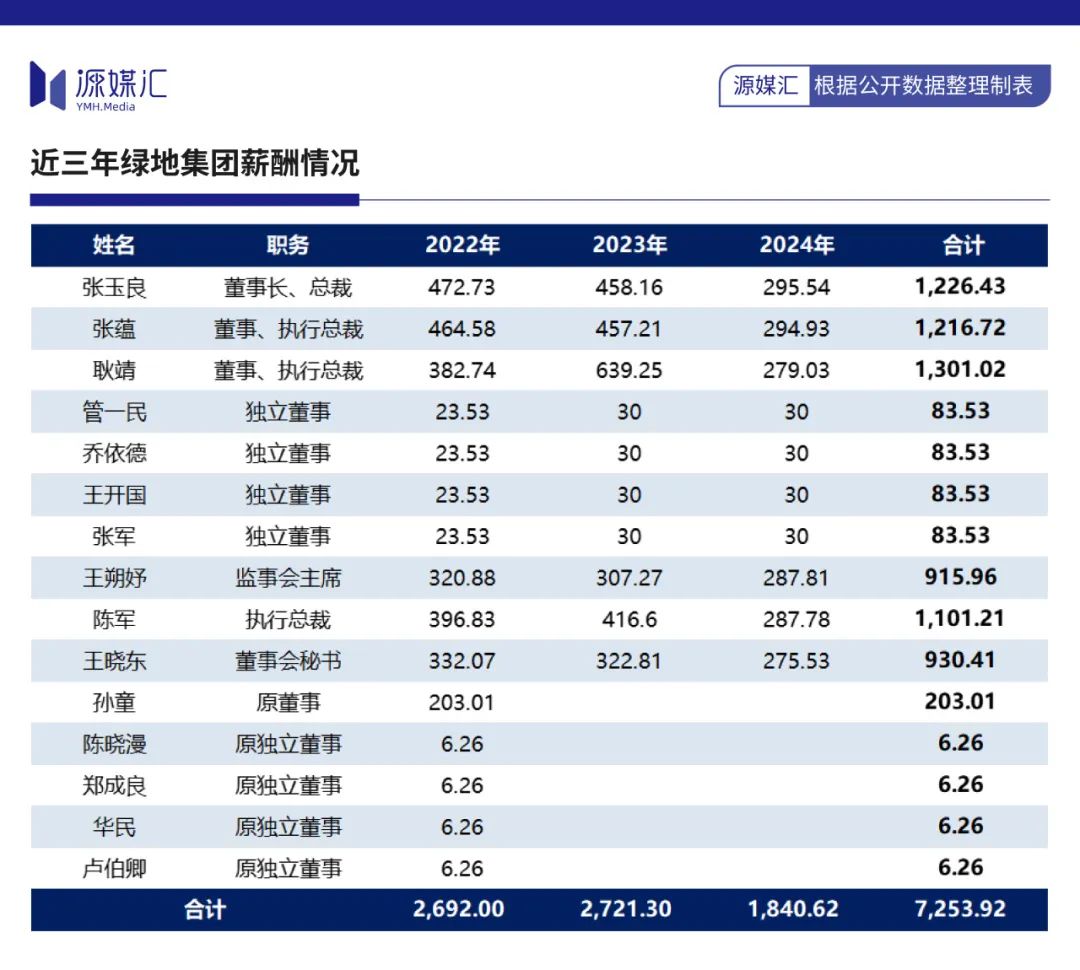Click the value 416.6
1080x970 pixels.
[629, 619]
